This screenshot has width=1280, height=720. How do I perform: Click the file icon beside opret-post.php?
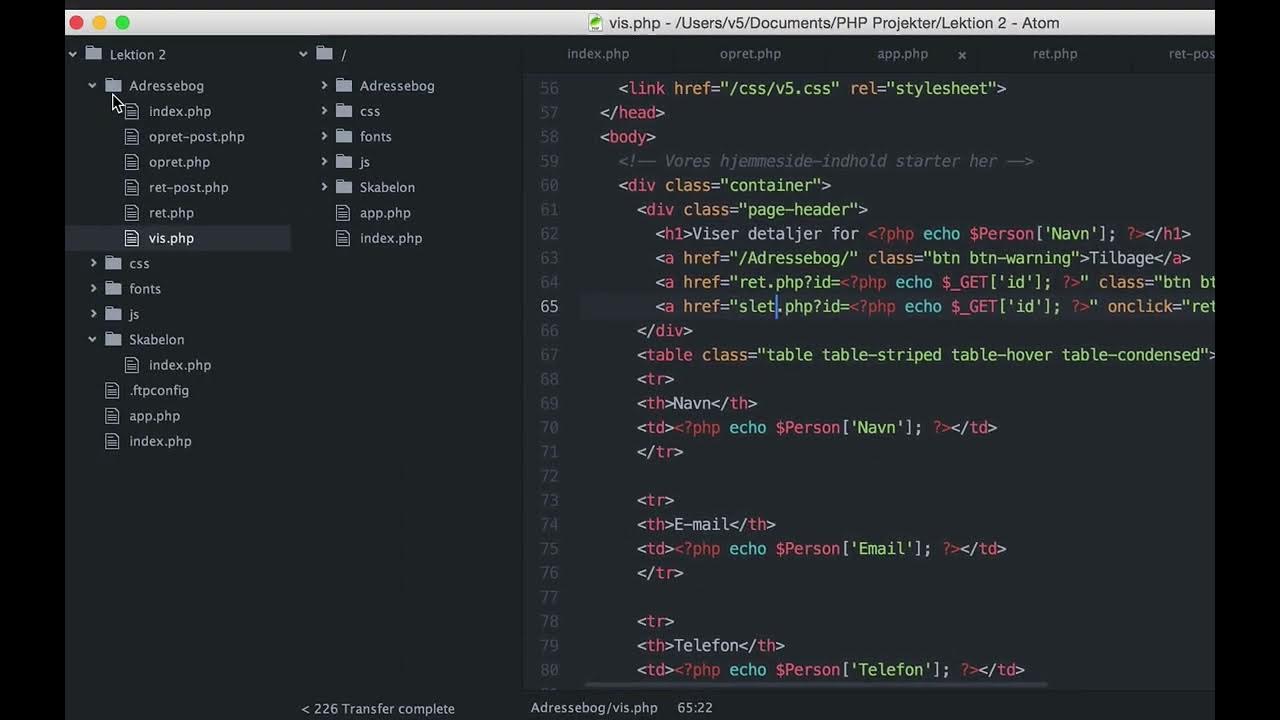131,137
